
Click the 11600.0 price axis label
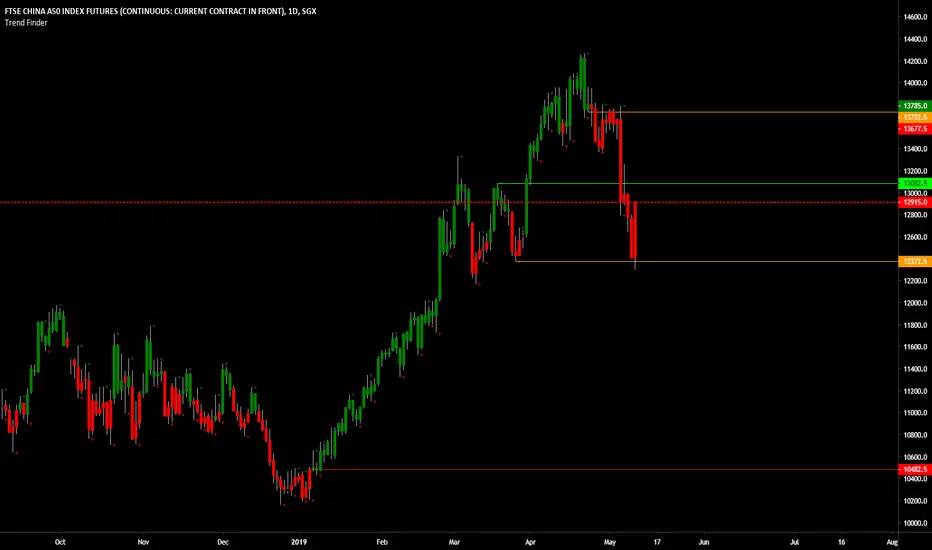(x=916, y=347)
